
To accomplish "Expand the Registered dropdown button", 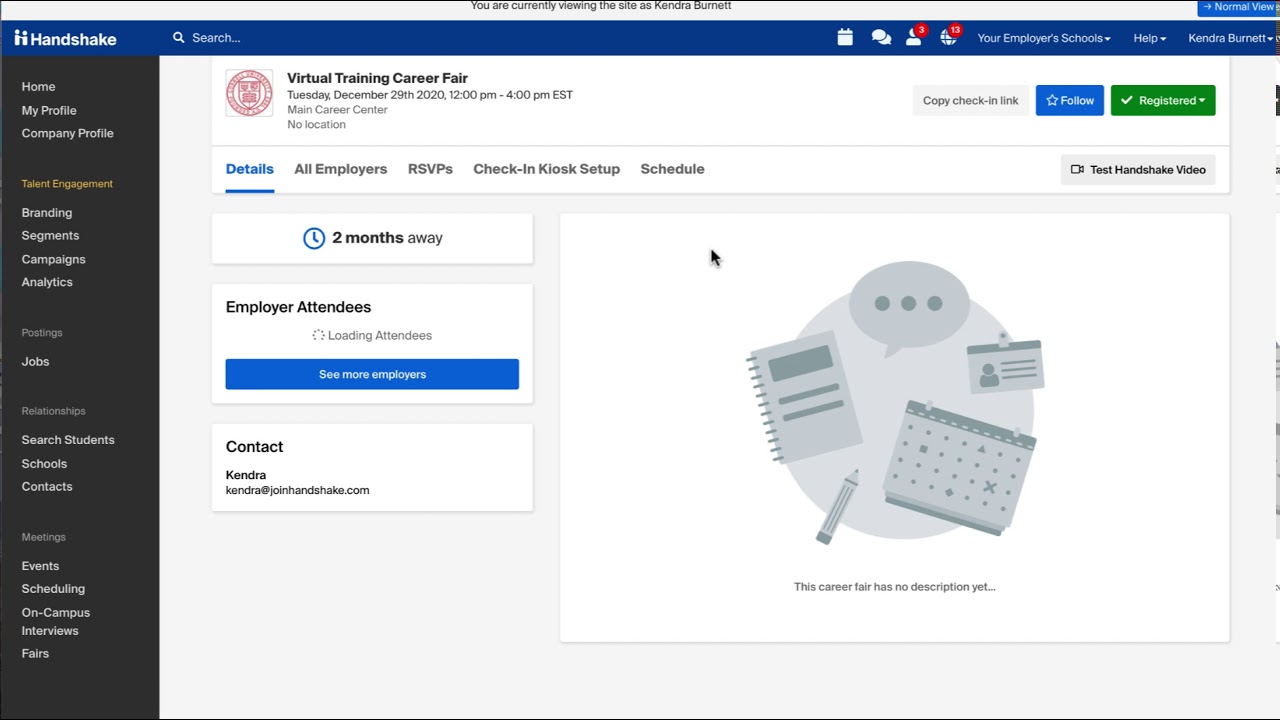I will pos(1163,100).
